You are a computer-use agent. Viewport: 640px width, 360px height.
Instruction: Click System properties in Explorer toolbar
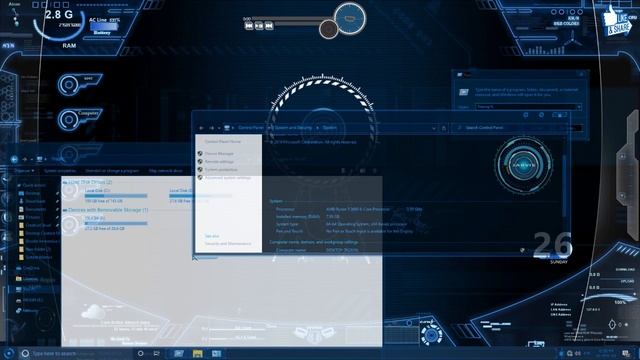[60, 171]
